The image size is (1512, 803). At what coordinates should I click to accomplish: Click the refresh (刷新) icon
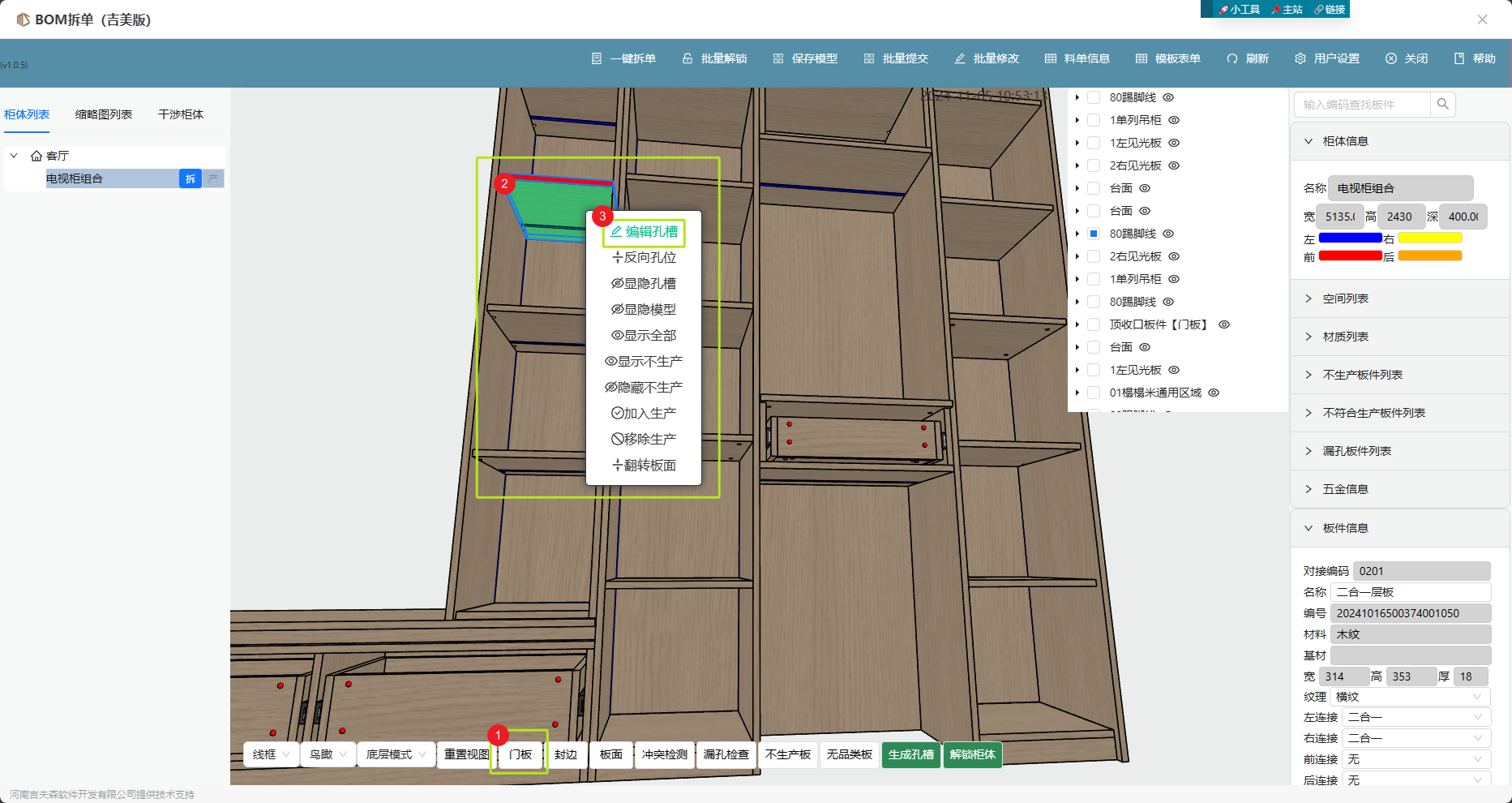click(1232, 58)
